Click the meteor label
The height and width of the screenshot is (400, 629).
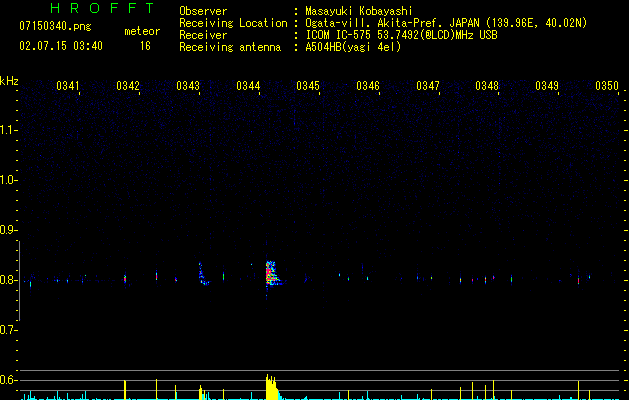[x=142, y=31]
